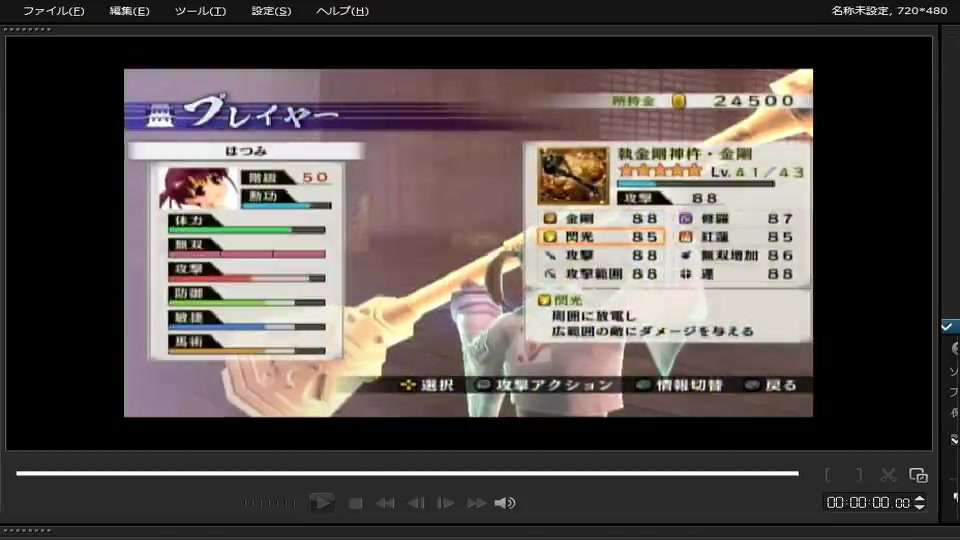The image size is (960, 540).
Task: Click the down arrow on right panel edge
Action: (x=954, y=440)
